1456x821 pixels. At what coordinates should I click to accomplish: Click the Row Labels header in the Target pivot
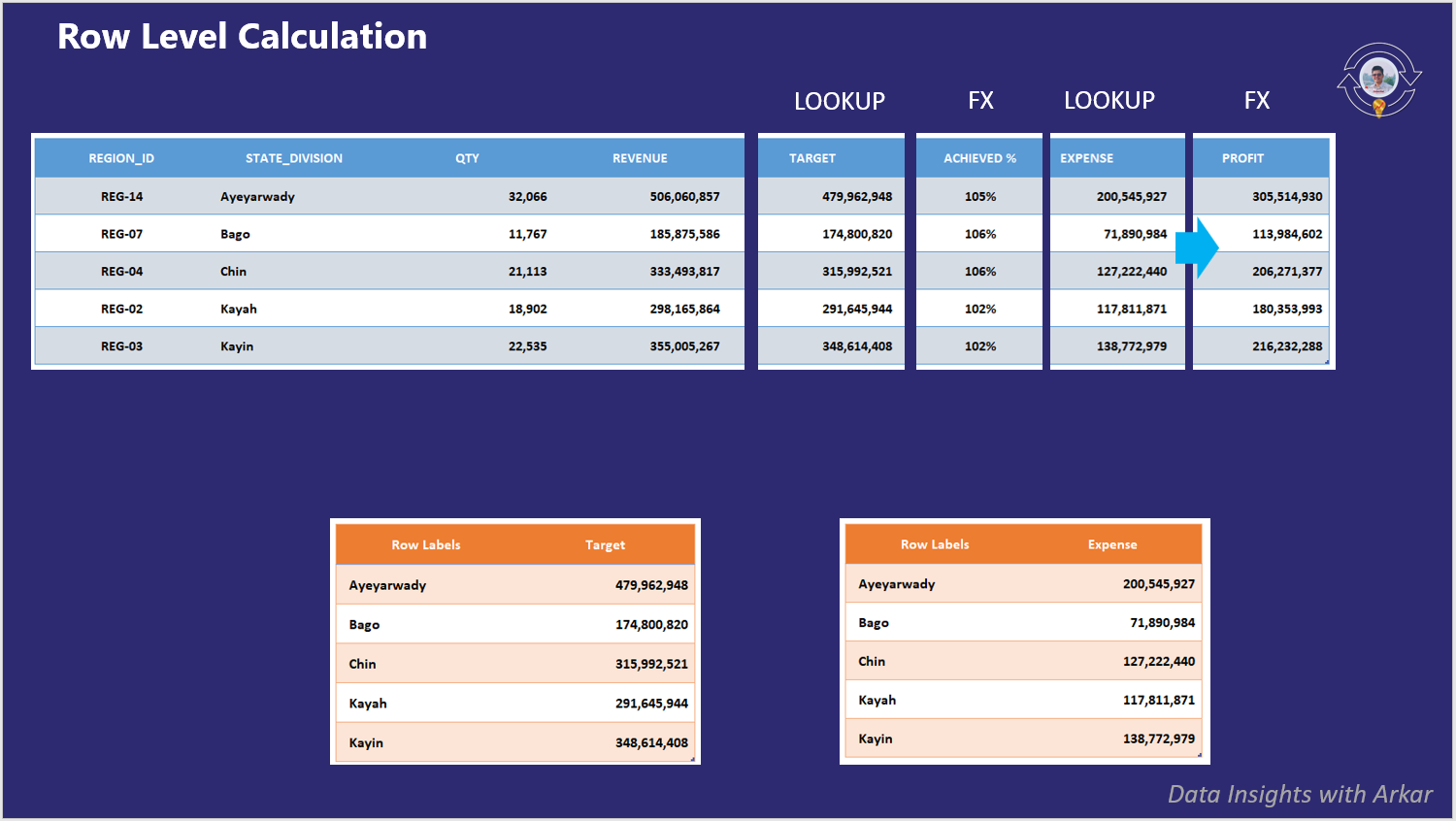click(427, 544)
